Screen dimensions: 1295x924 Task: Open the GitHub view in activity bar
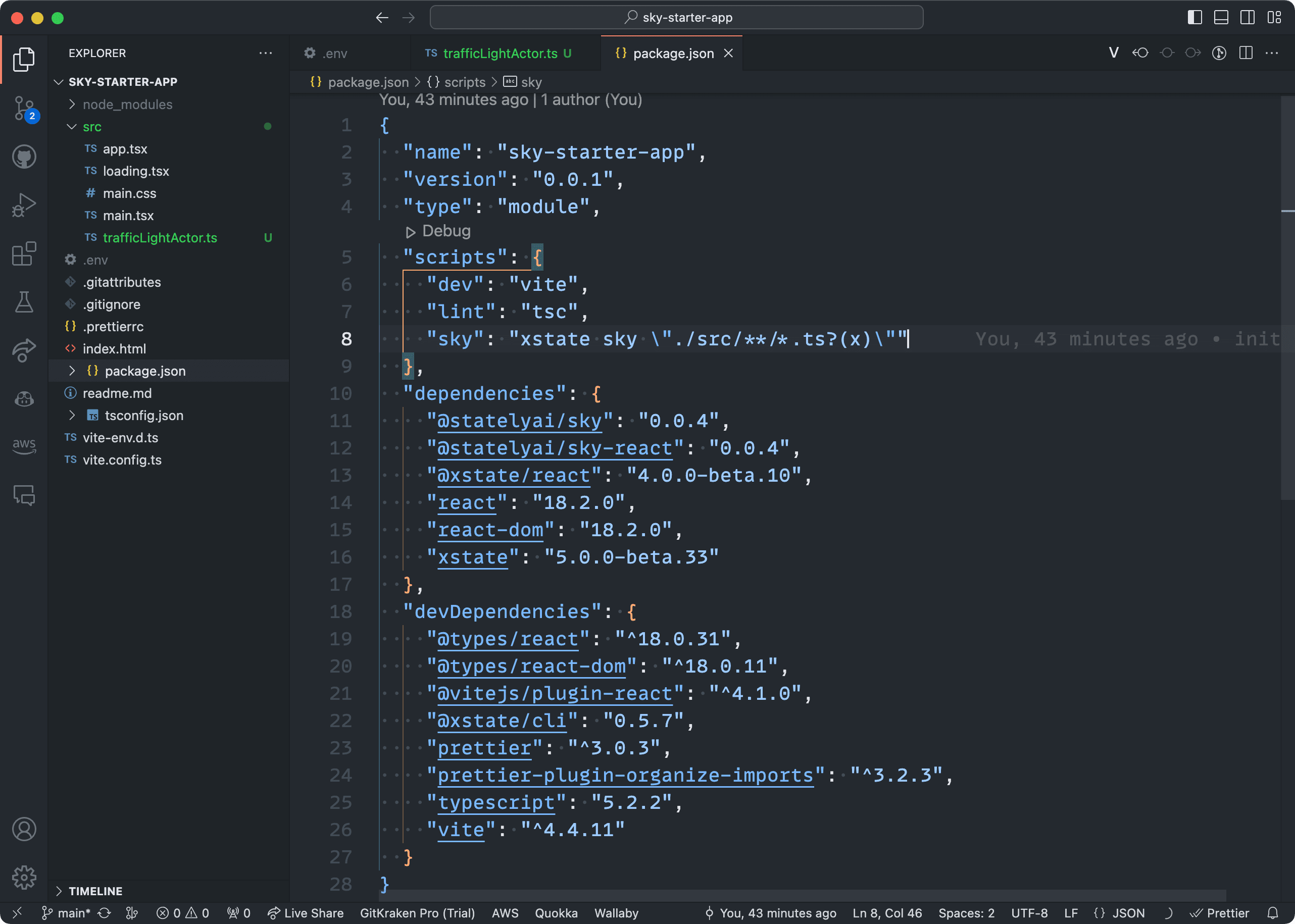[x=24, y=157]
